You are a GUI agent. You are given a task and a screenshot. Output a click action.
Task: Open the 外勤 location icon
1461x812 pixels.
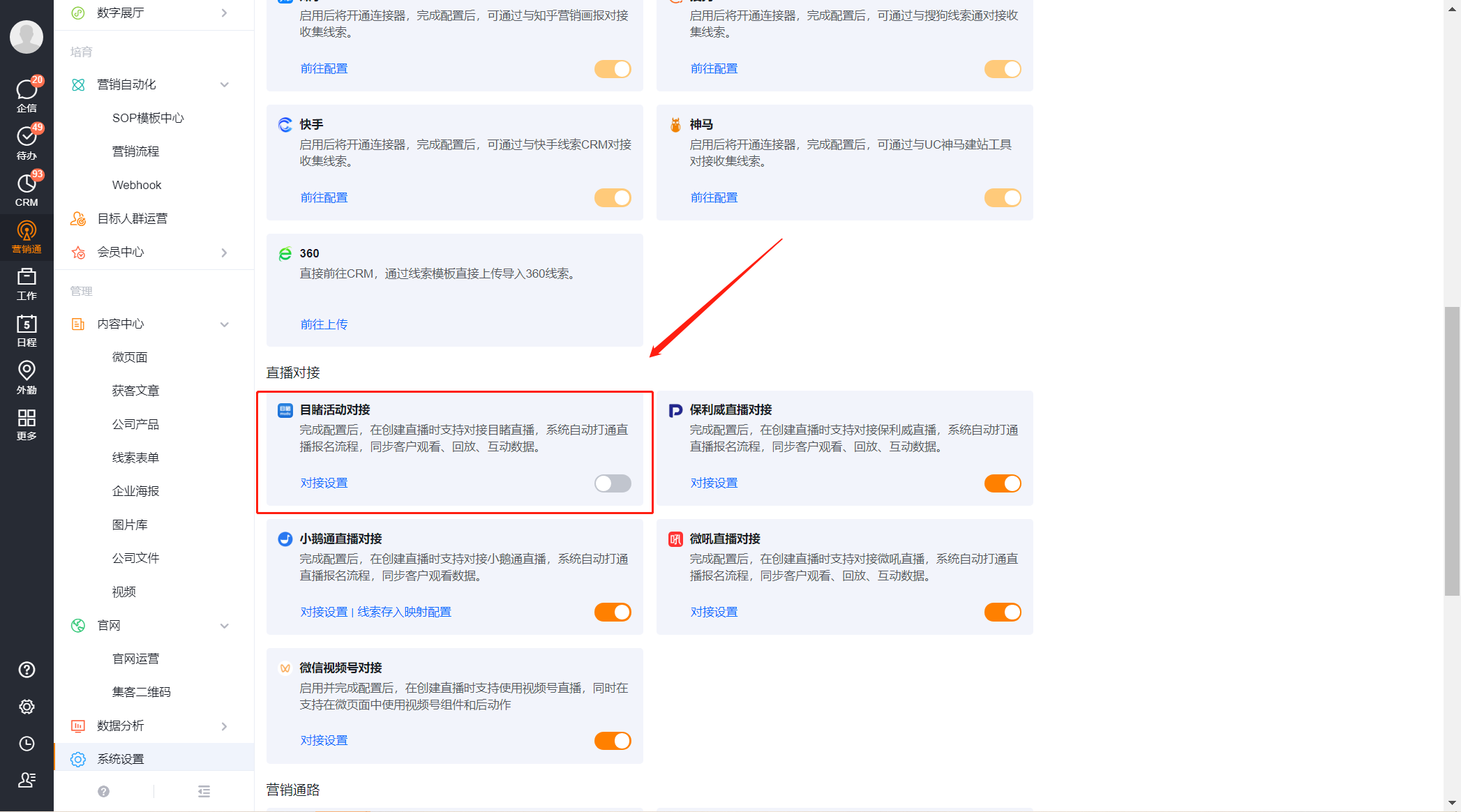[27, 377]
